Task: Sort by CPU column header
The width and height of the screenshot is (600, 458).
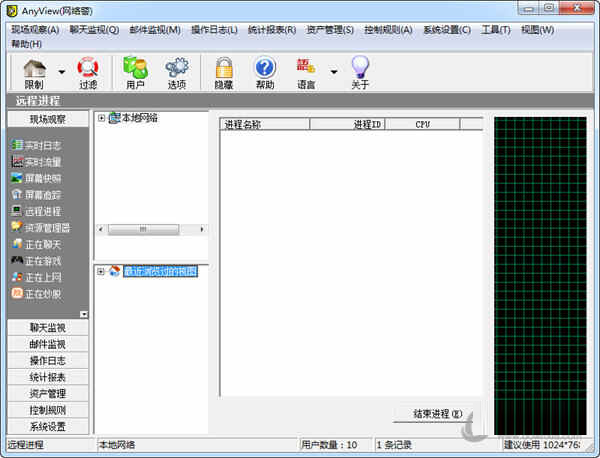Action: pos(422,124)
